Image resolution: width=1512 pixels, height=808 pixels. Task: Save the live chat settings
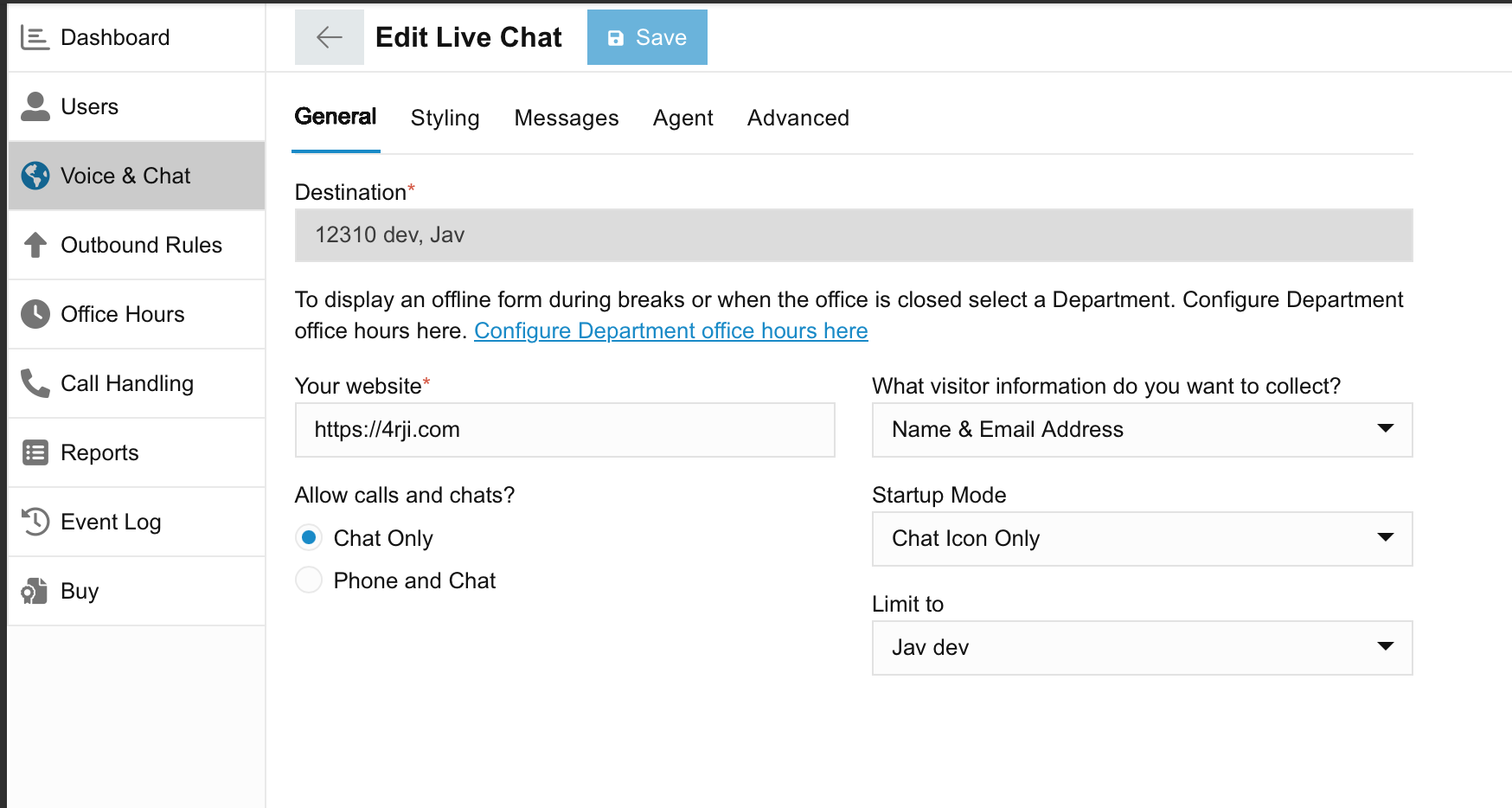647,37
